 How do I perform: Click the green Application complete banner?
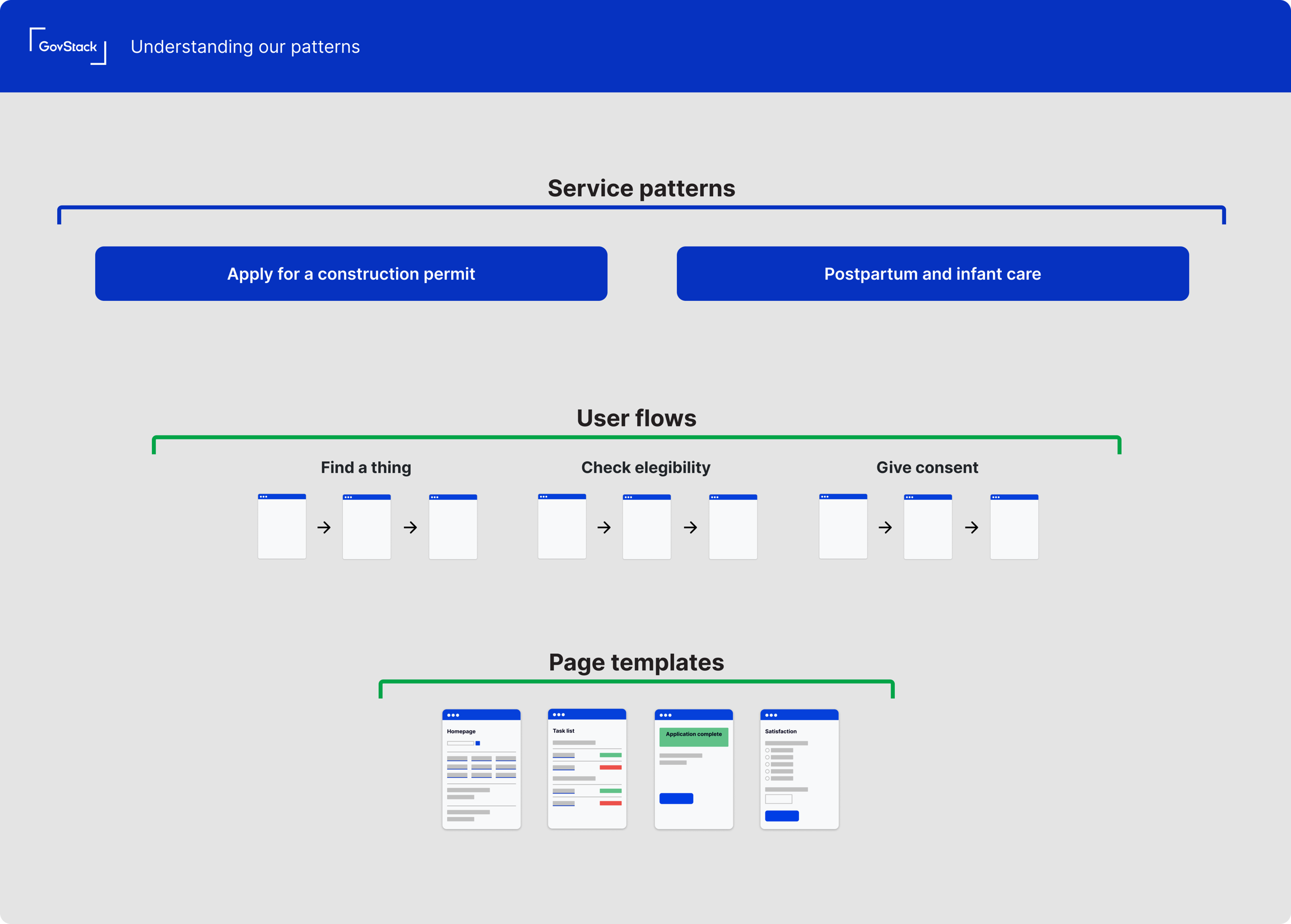pyautogui.click(x=694, y=737)
